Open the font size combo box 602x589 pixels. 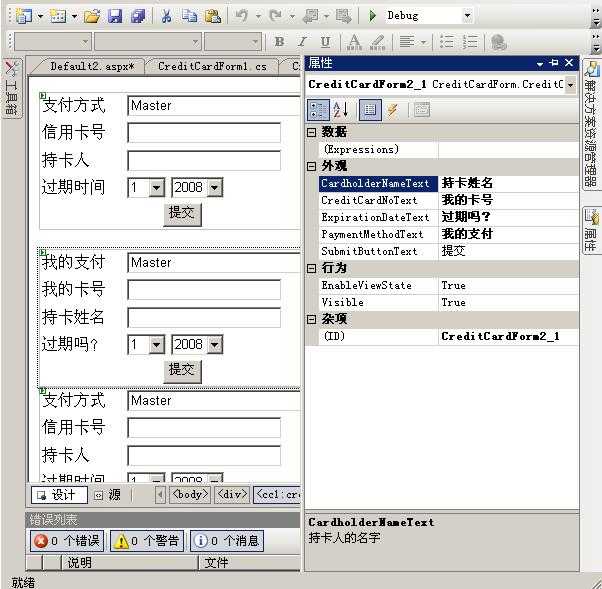coord(233,42)
